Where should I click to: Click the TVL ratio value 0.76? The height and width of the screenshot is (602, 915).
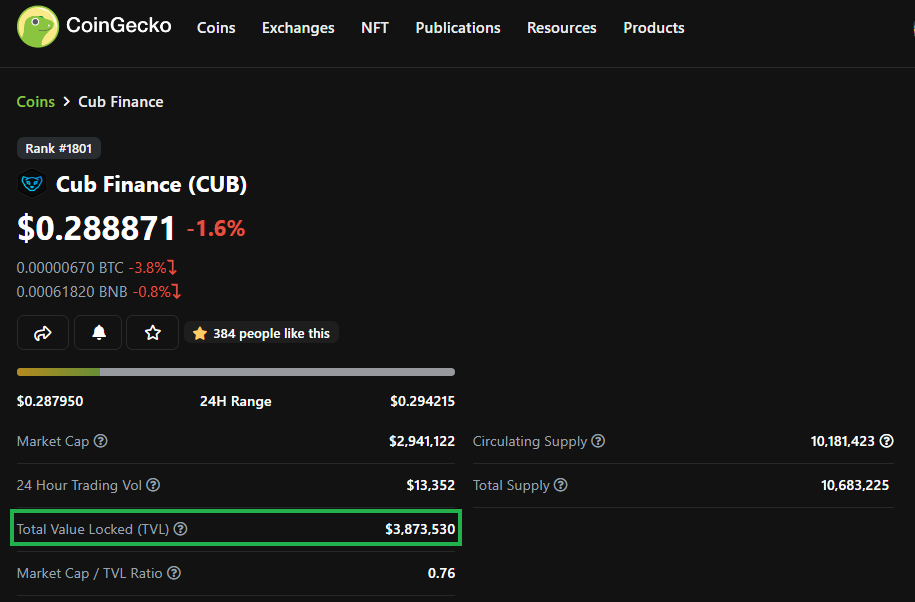coord(441,573)
